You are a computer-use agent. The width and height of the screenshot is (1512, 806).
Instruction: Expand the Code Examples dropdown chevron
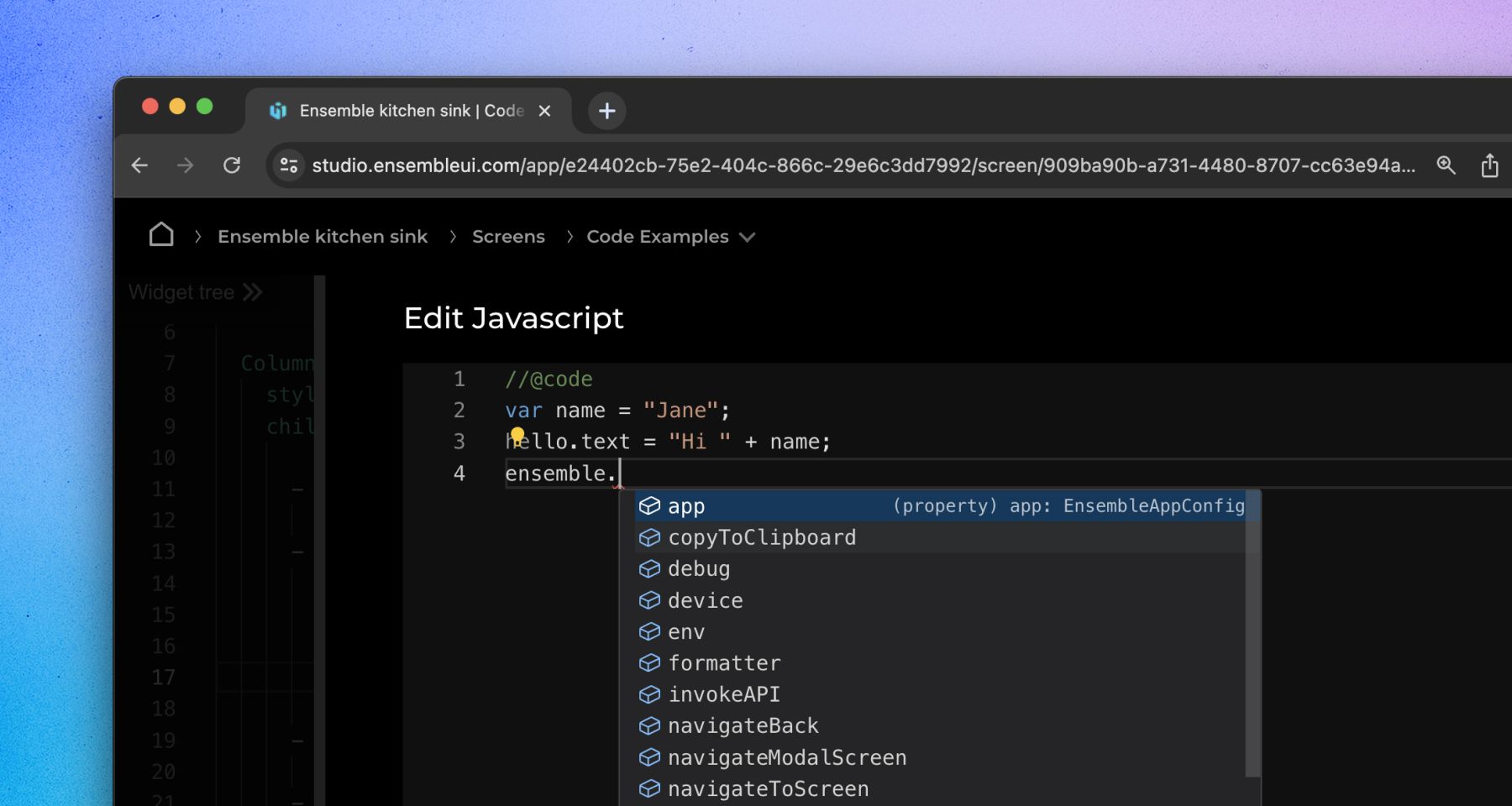[747, 238]
